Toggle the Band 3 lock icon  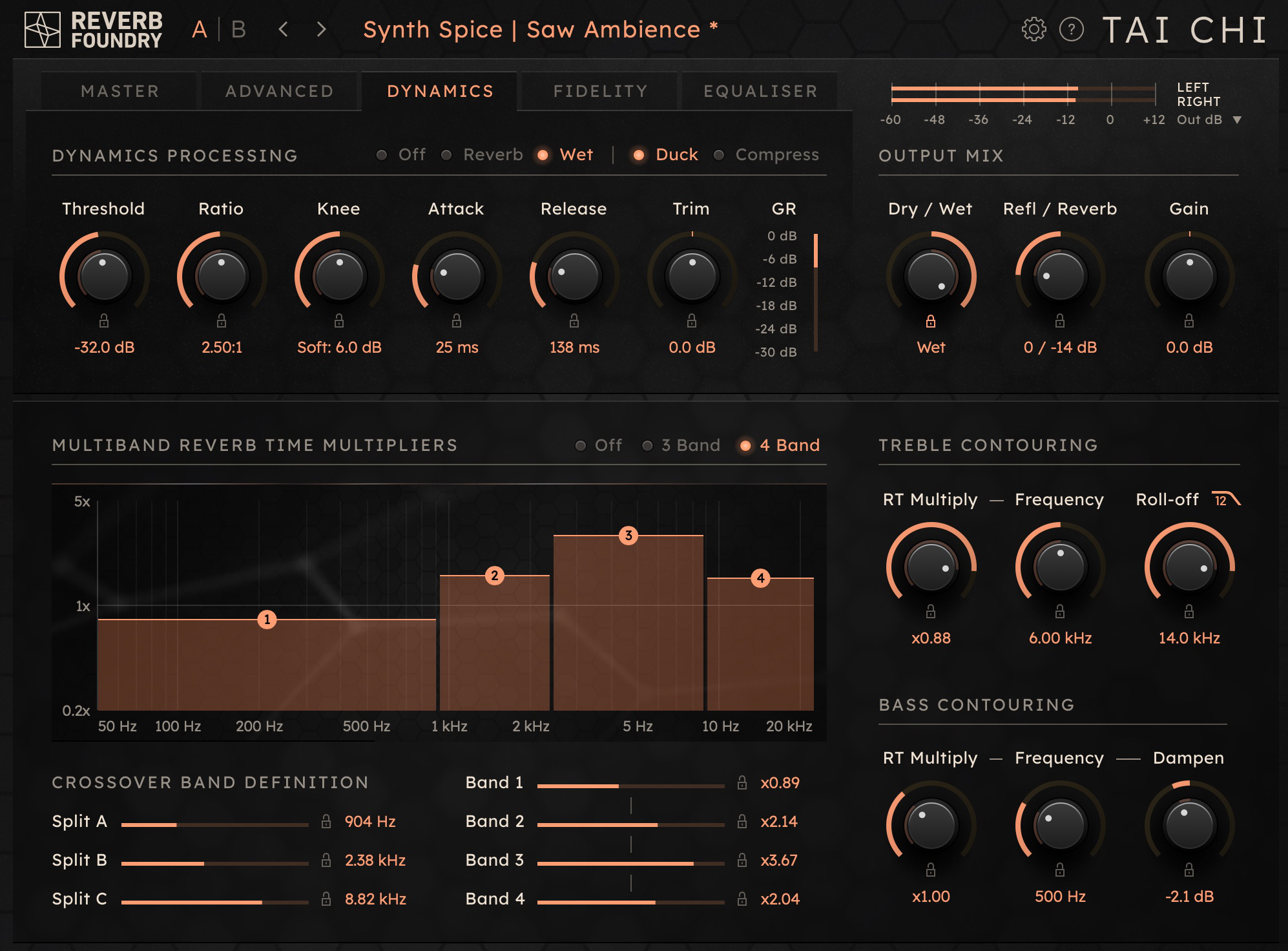tap(742, 860)
